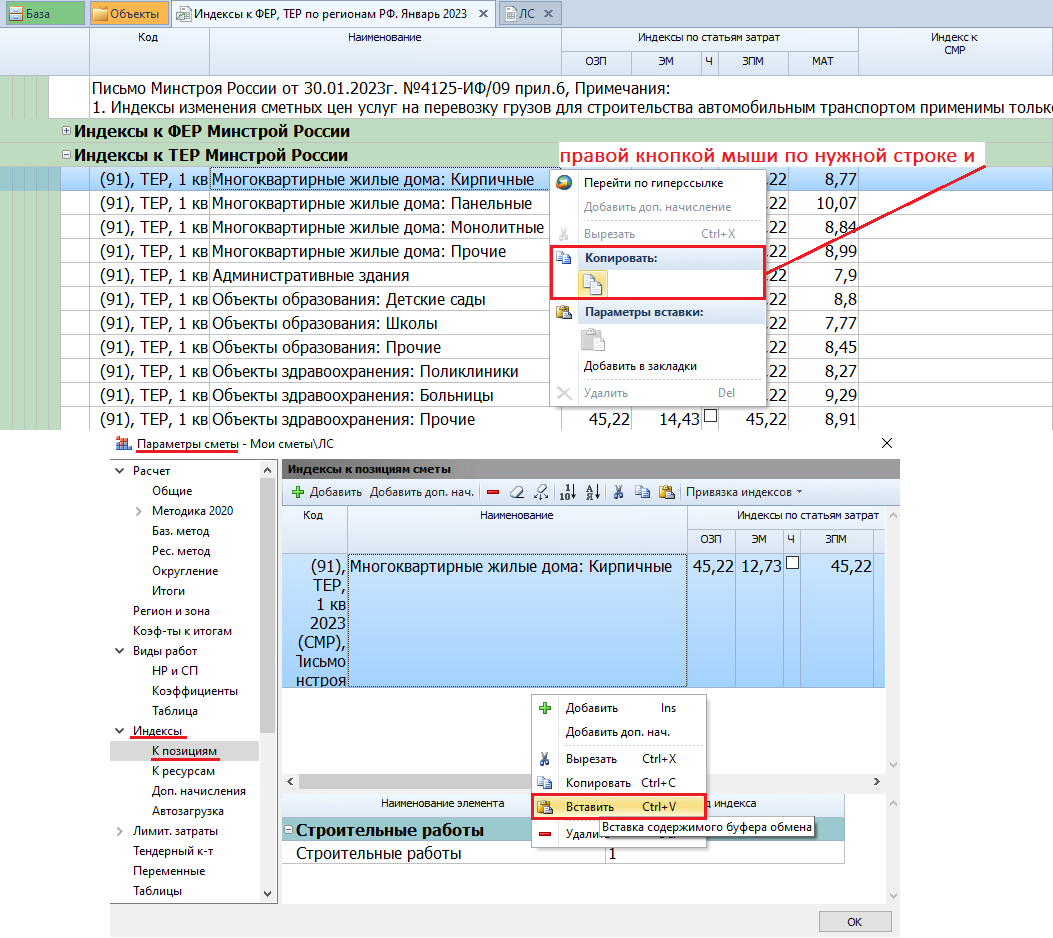
Task: Expand the Лимит. затраты tree node
Action: (x=120, y=831)
